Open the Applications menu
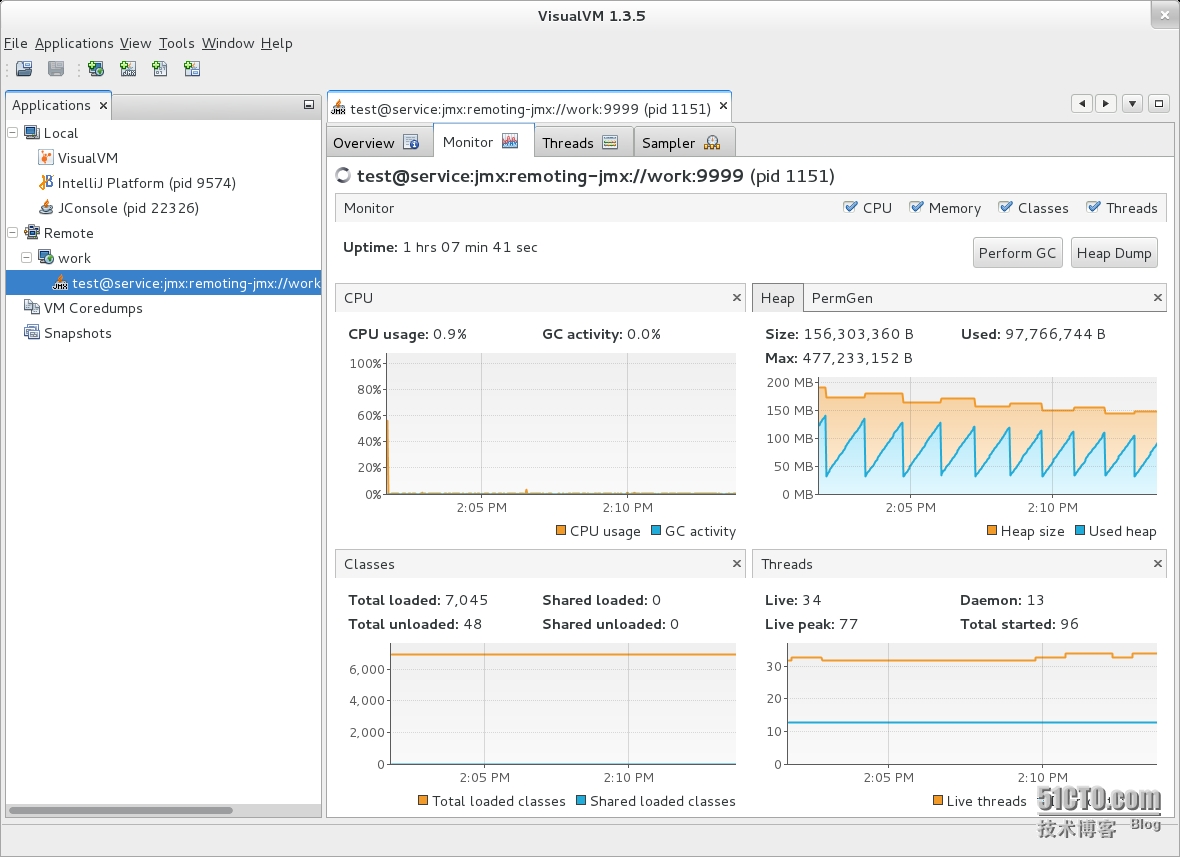 pyautogui.click(x=74, y=44)
